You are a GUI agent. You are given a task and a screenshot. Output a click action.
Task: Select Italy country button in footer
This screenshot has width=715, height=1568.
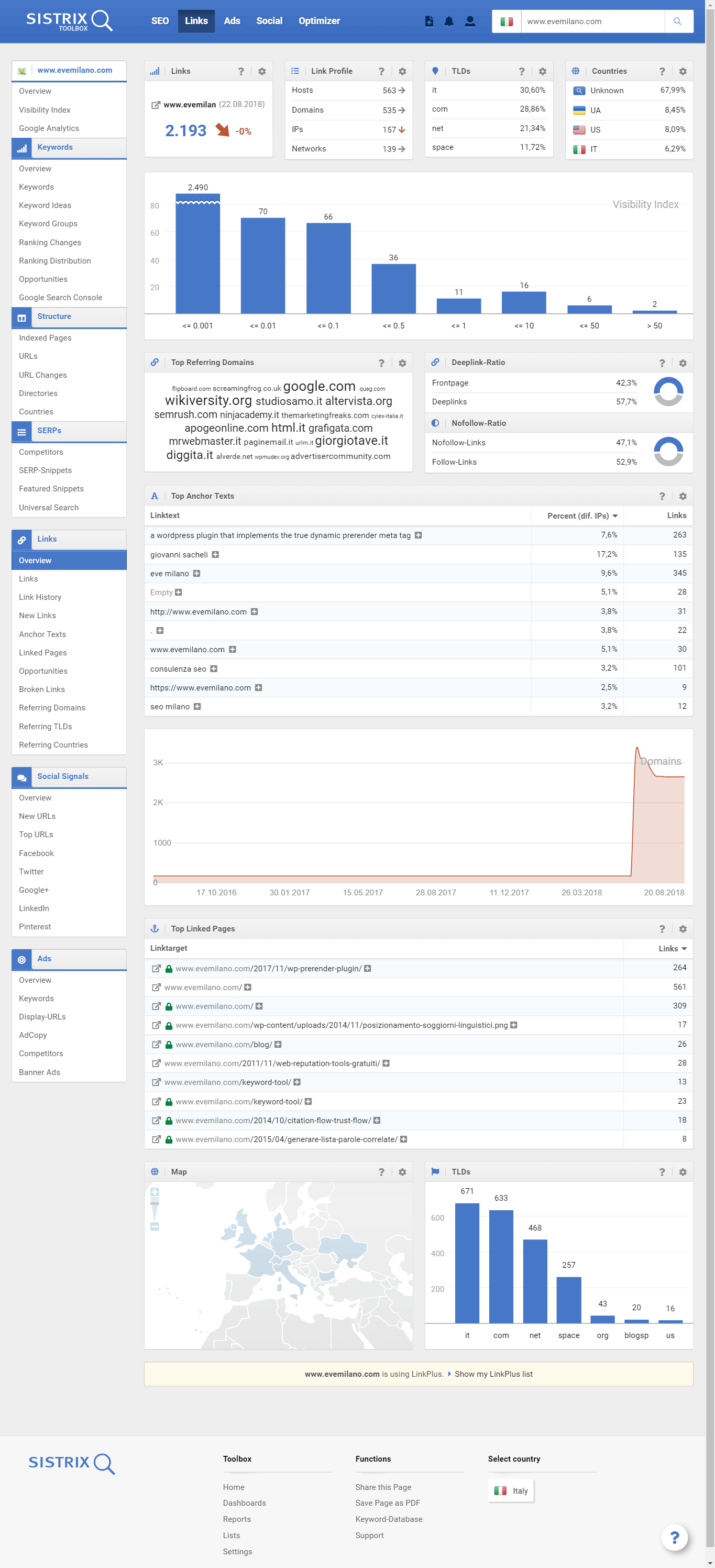511,1490
